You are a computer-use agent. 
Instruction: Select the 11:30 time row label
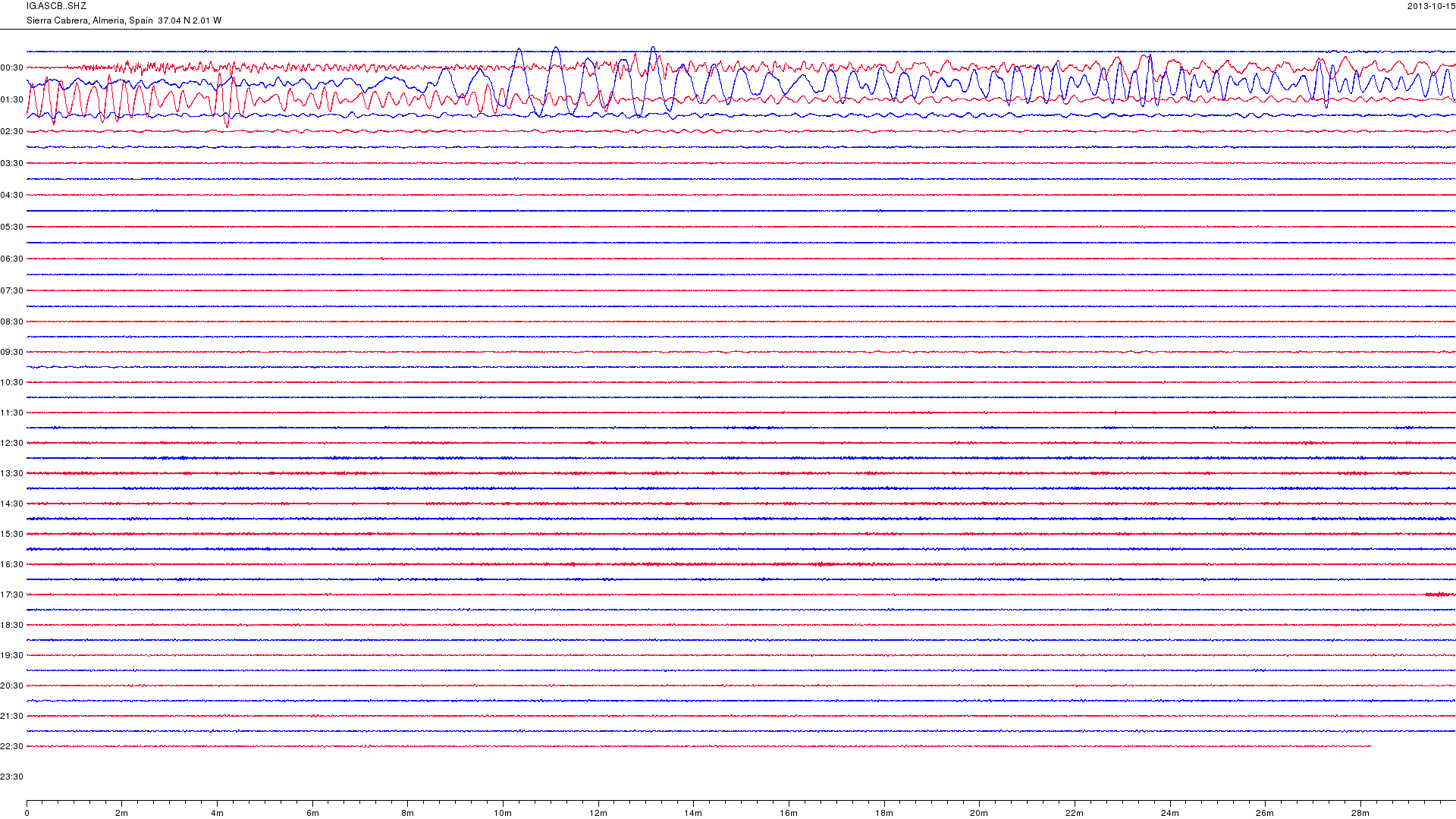pyautogui.click(x=12, y=413)
